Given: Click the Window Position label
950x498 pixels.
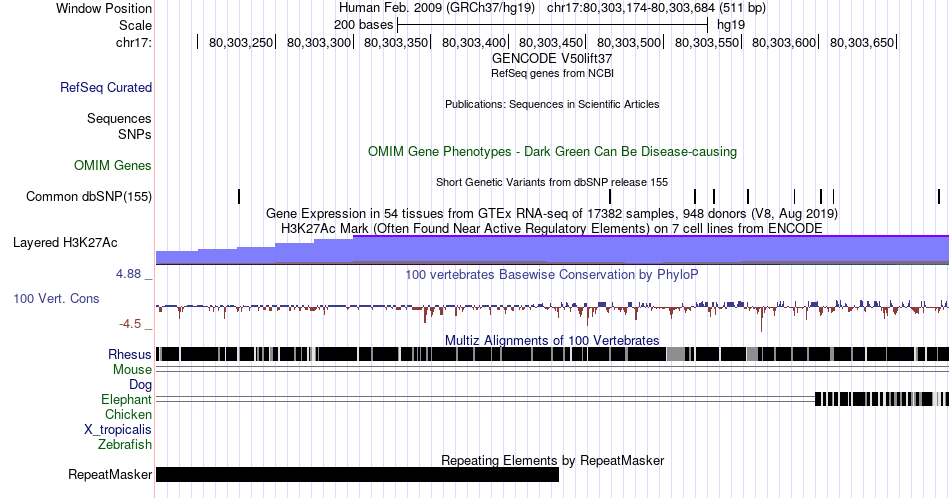Looking at the screenshot, I should pos(104,8).
